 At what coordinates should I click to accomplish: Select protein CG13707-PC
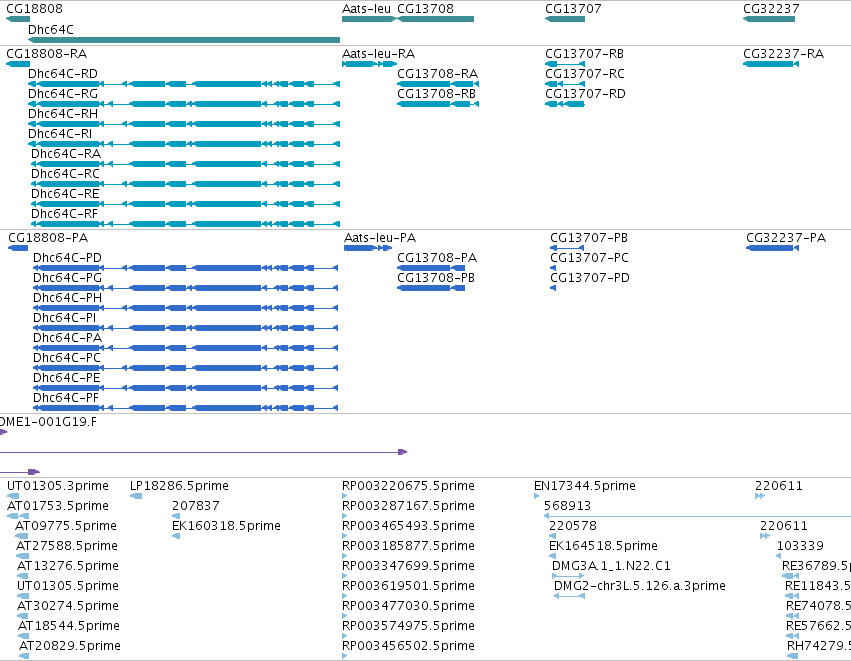tap(553, 268)
